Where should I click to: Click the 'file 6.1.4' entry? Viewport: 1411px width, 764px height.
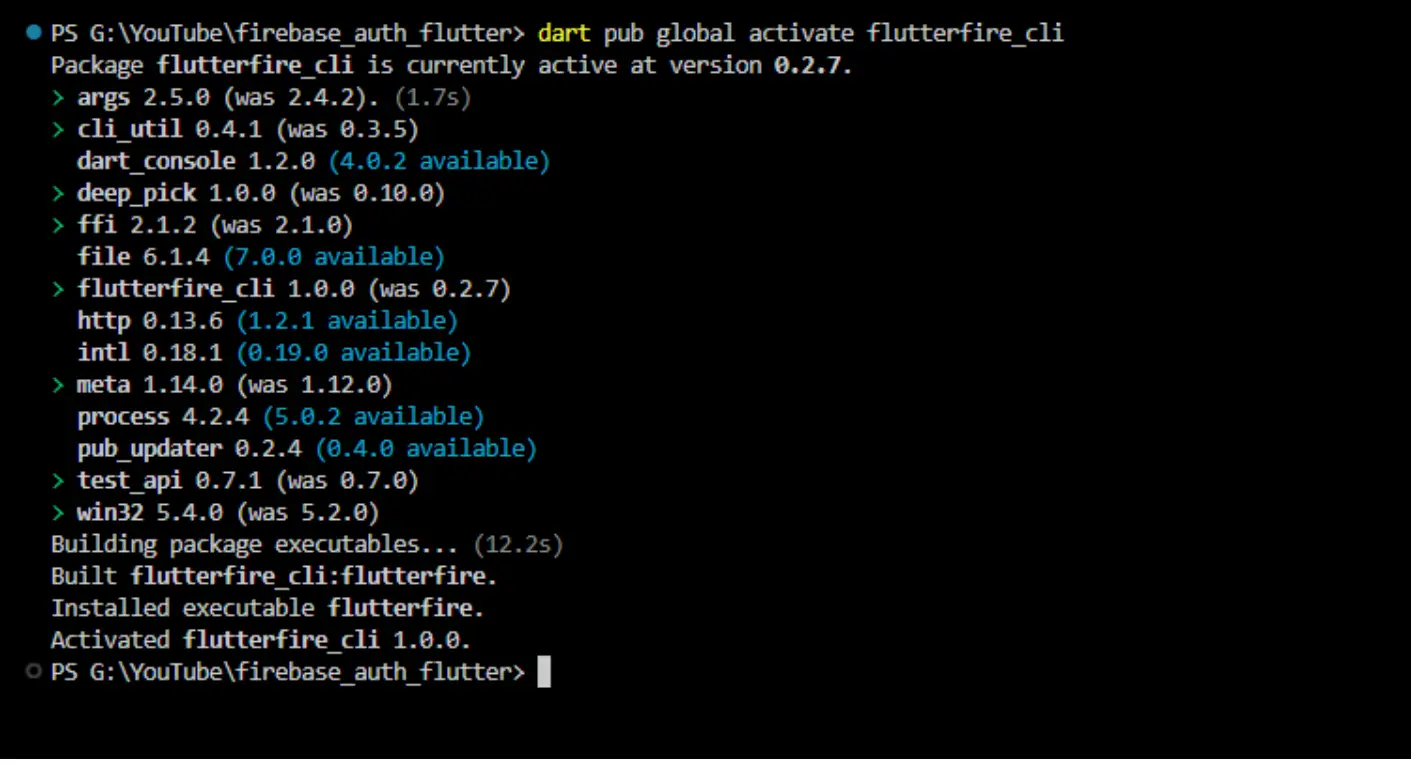coord(144,257)
